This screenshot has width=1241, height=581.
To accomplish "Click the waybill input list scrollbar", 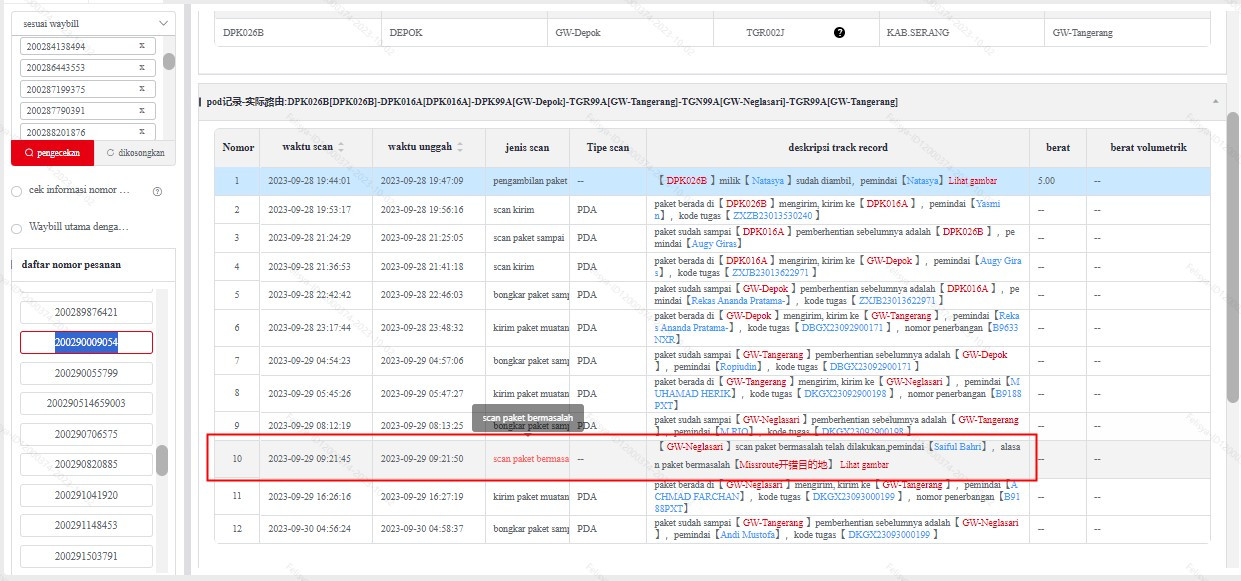I will pyautogui.click(x=169, y=61).
